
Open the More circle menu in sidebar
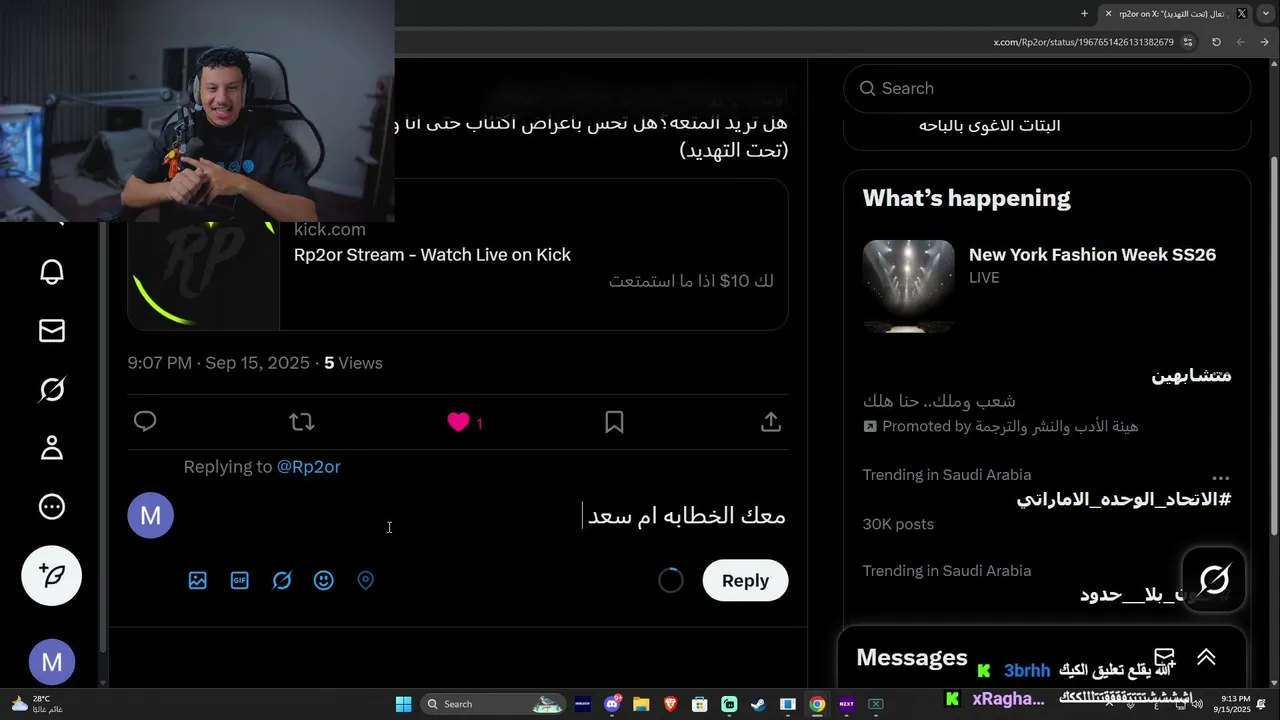(x=52, y=507)
